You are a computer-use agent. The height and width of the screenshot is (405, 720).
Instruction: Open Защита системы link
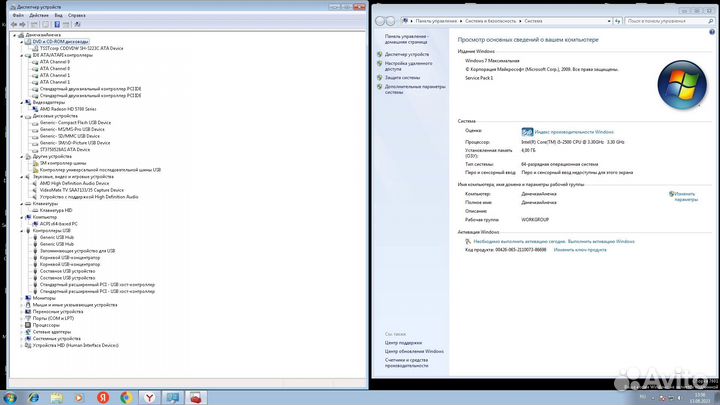tap(402, 78)
